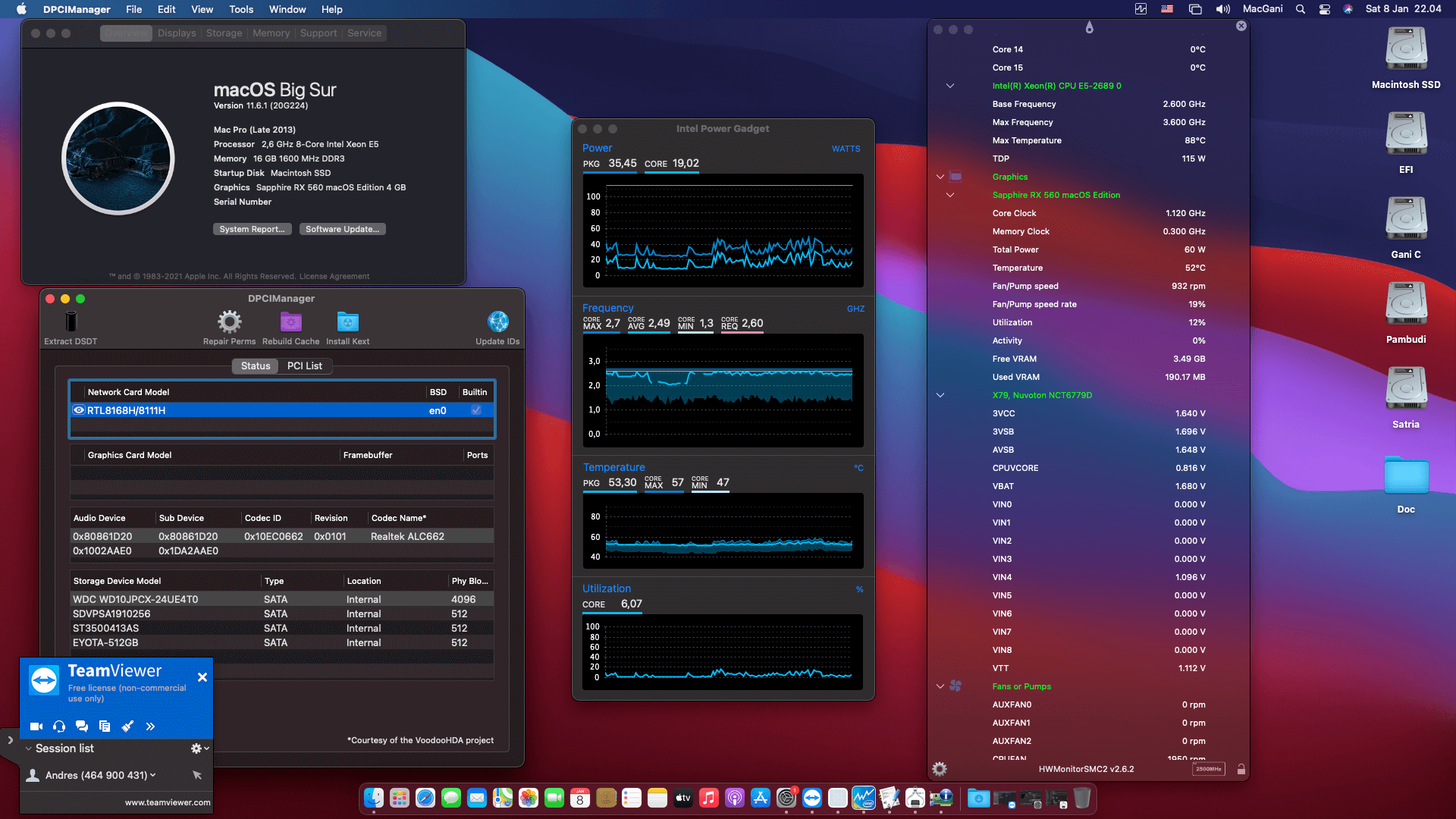Select the Satria drive icon
Viewport: 1456px width, 819px height.
tap(1406, 388)
